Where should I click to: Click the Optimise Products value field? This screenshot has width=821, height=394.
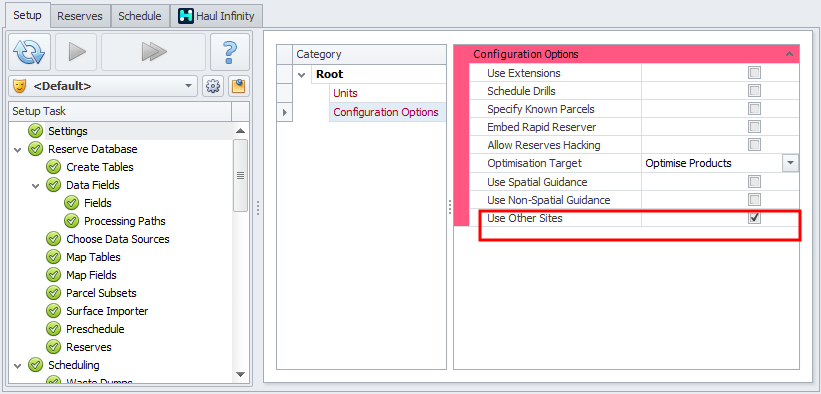pyautogui.click(x=712, y=163)
